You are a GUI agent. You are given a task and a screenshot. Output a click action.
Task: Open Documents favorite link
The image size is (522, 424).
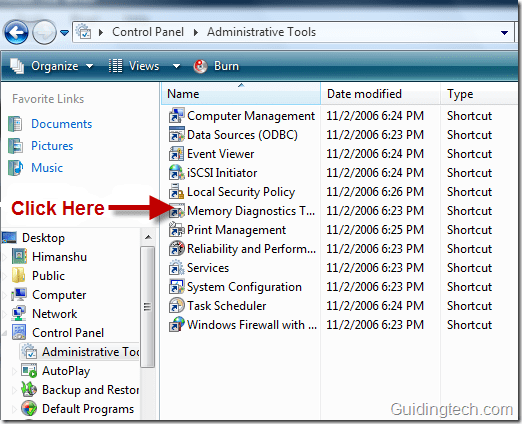[x=61, y=124]
